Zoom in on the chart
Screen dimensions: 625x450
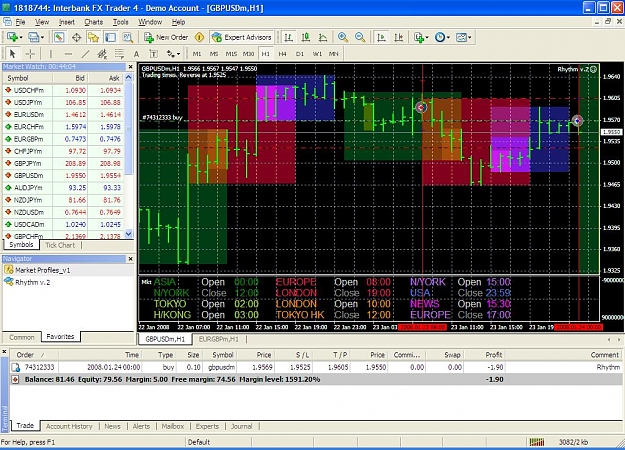click(342, 37)
